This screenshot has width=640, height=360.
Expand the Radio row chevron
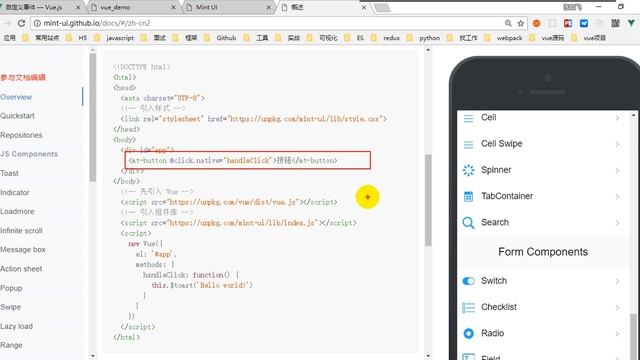coord(618,333)
